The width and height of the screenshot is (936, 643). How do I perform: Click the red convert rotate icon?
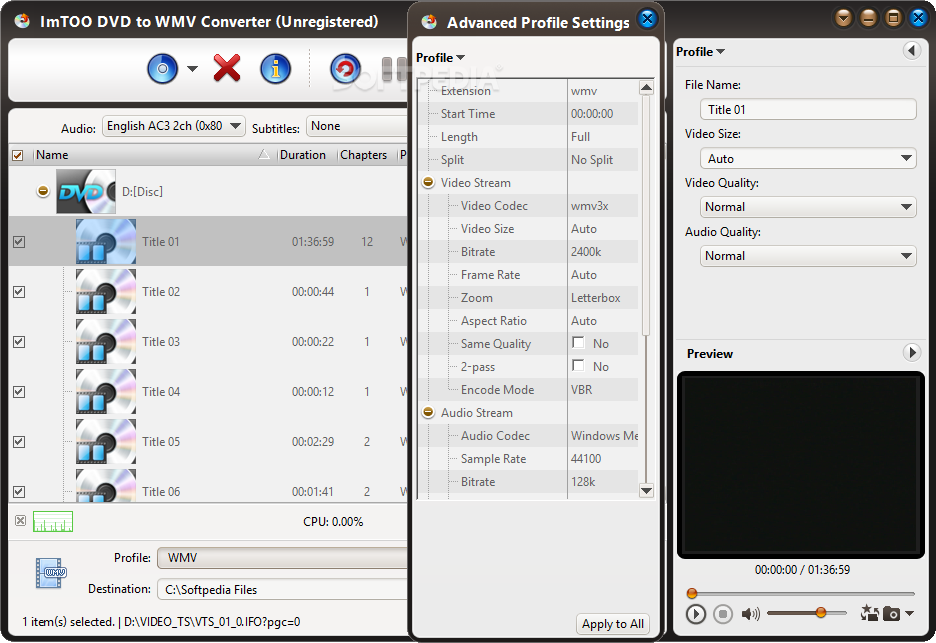(345, 69)
